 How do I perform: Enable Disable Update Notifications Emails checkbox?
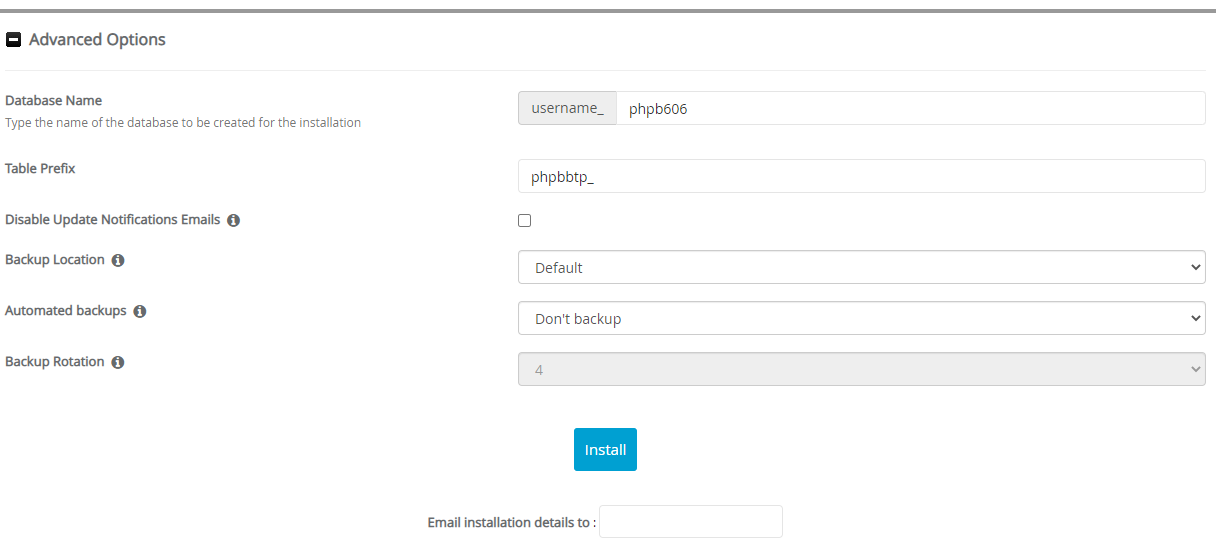pyautogui.click(x=525, y=220)
